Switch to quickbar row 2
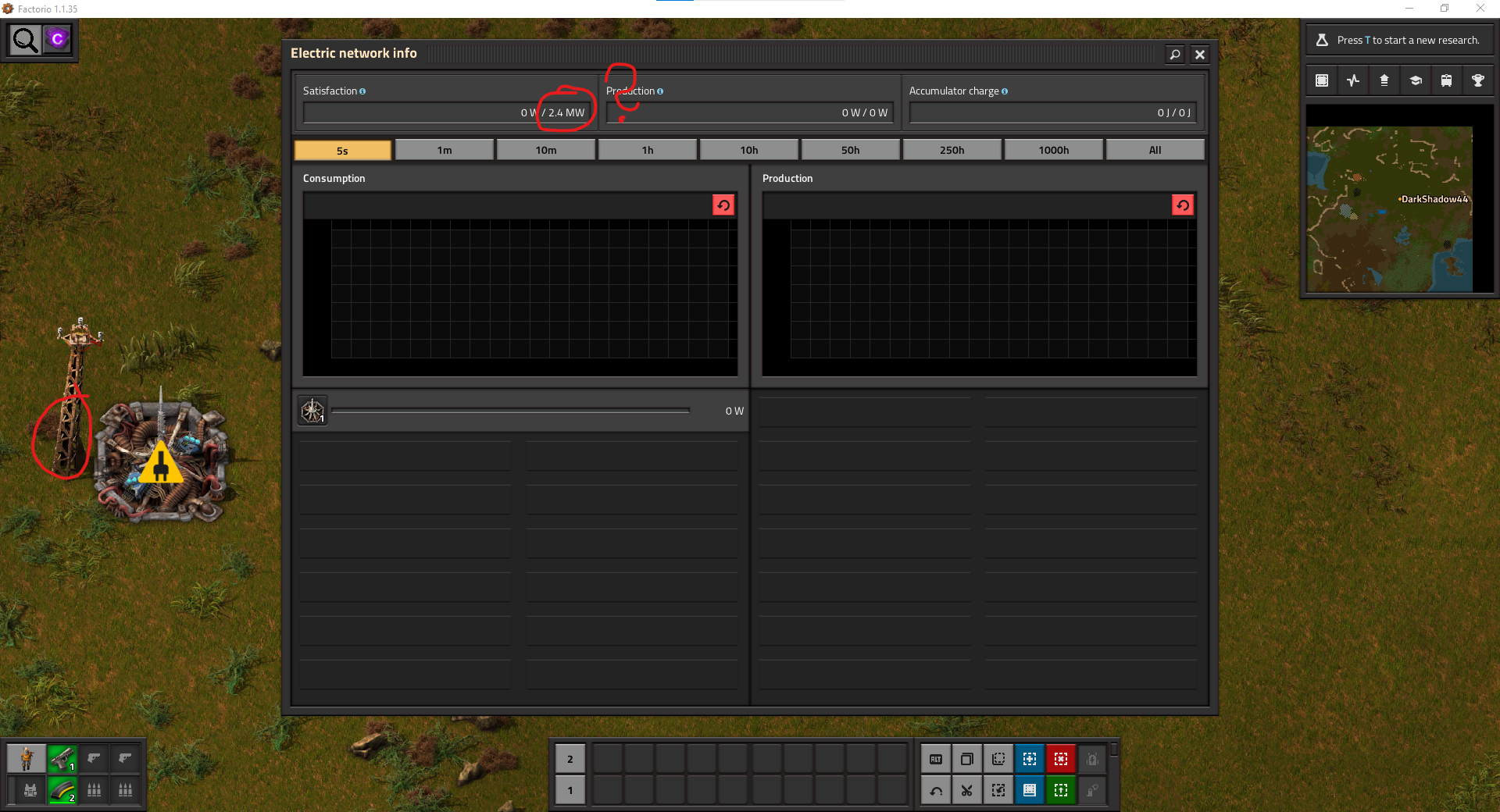This screenshot has width=1500, height=812. point(570,759)
